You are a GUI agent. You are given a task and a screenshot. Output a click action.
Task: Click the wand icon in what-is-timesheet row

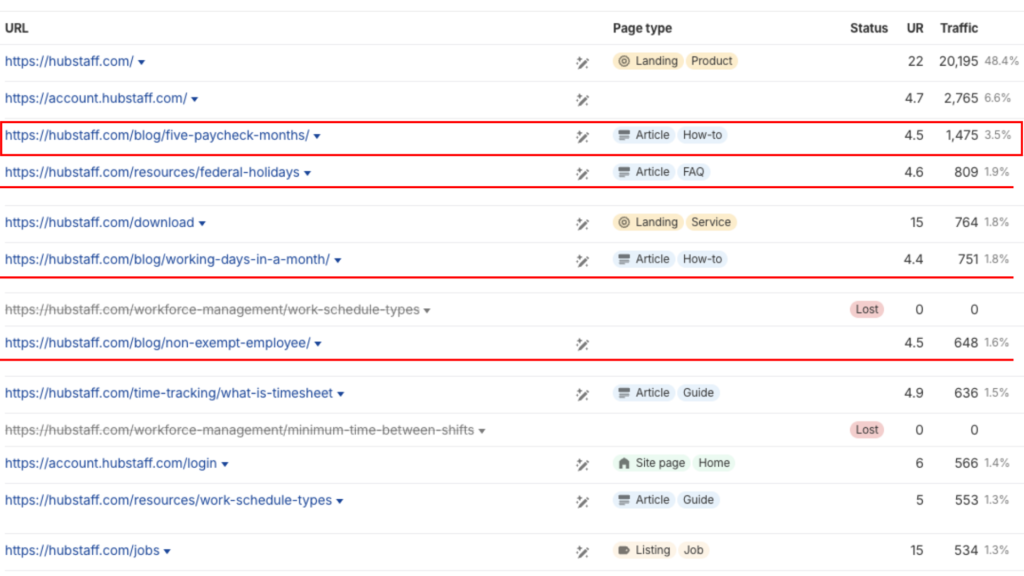(x=583, y=394)
